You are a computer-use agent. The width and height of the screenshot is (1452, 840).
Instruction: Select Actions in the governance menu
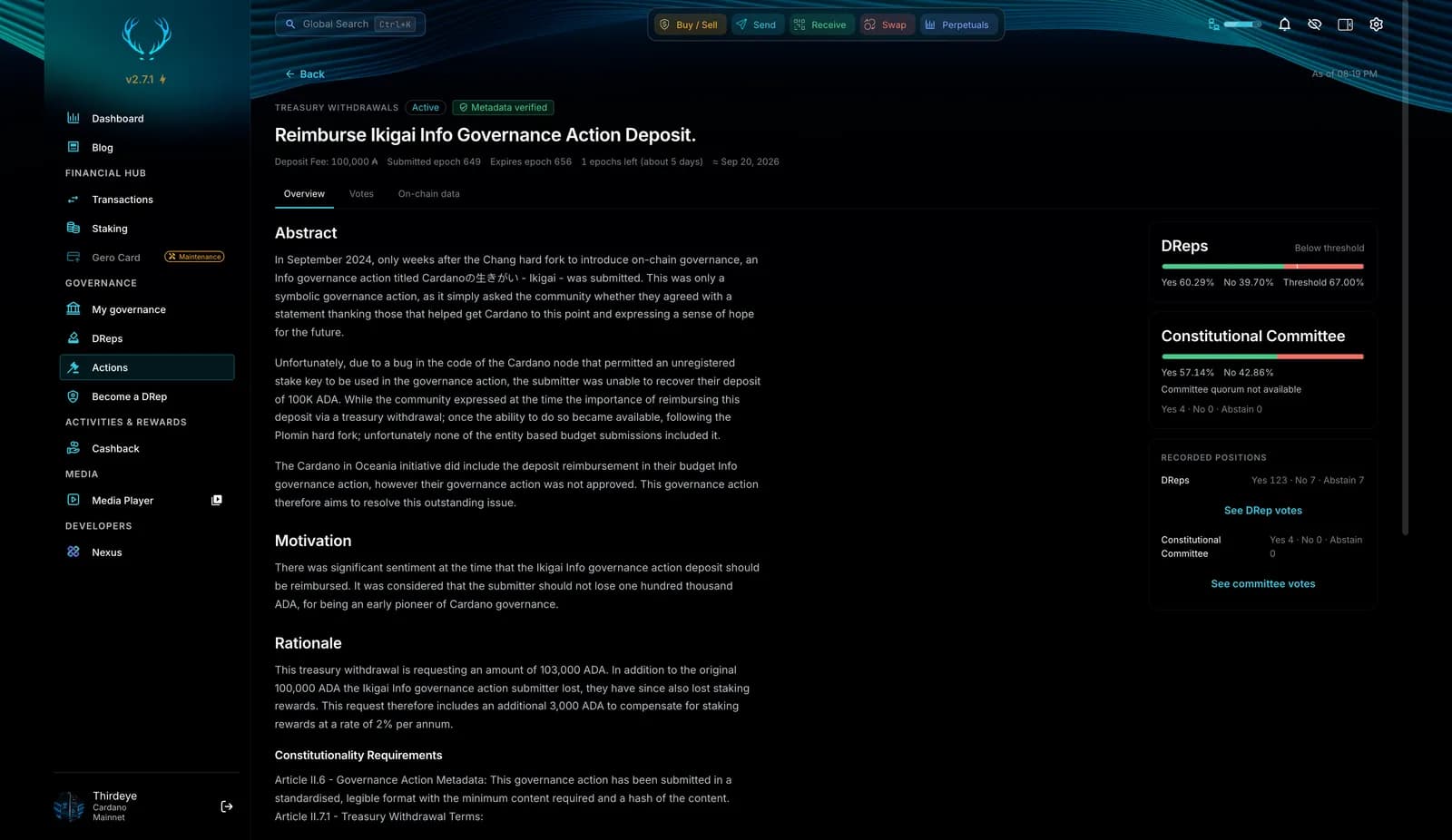pos(146,367)
